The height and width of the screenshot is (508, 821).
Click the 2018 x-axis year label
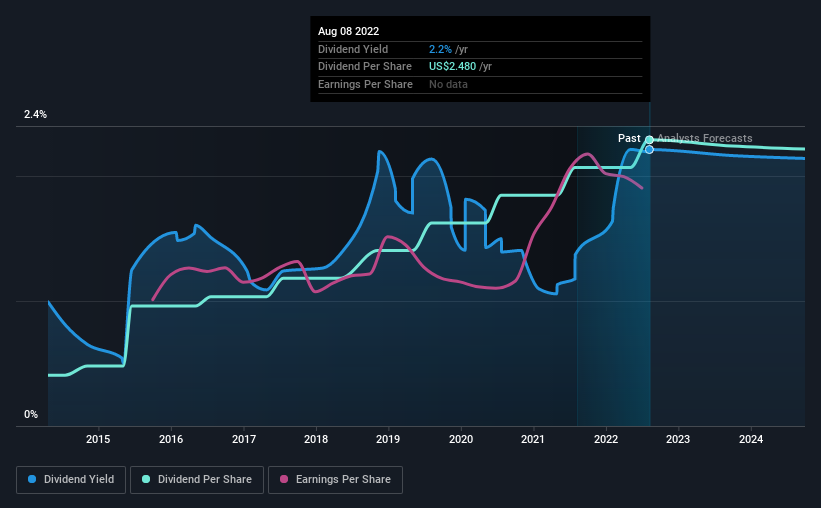(x=316, y=439)
